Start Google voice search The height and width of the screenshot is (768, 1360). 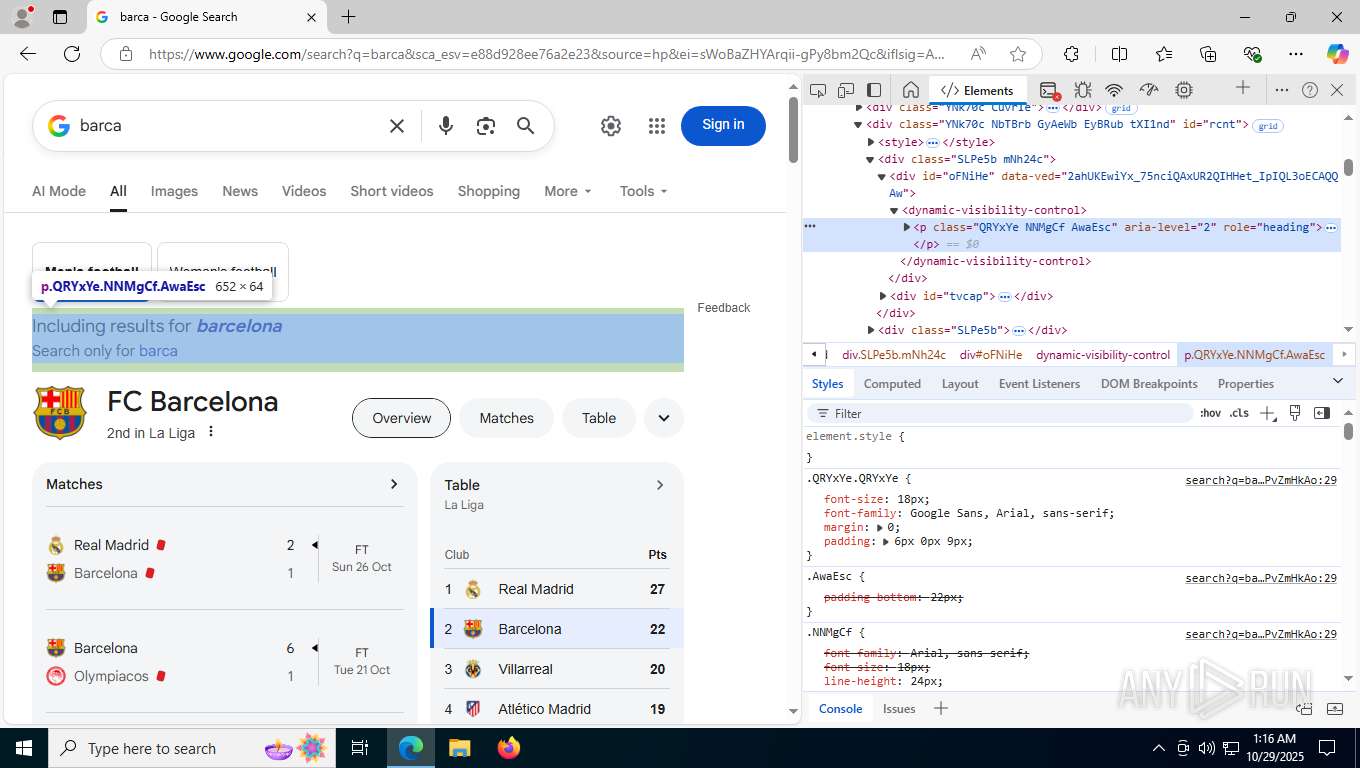pyautogui.click(x=446, y=126)
